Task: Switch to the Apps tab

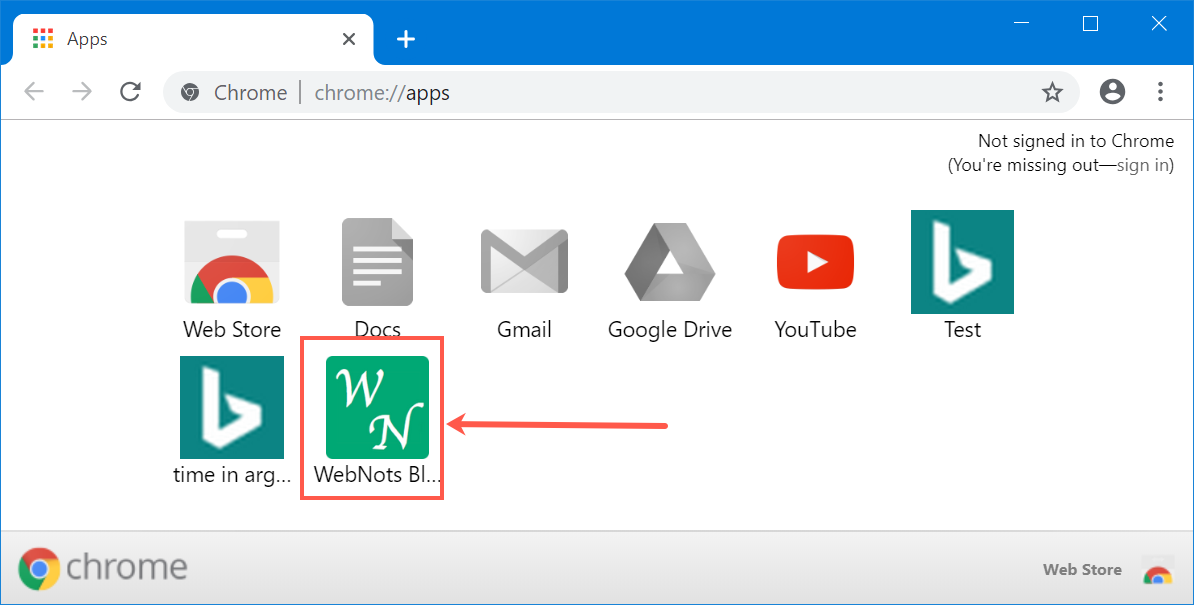Action: point(150,38)
